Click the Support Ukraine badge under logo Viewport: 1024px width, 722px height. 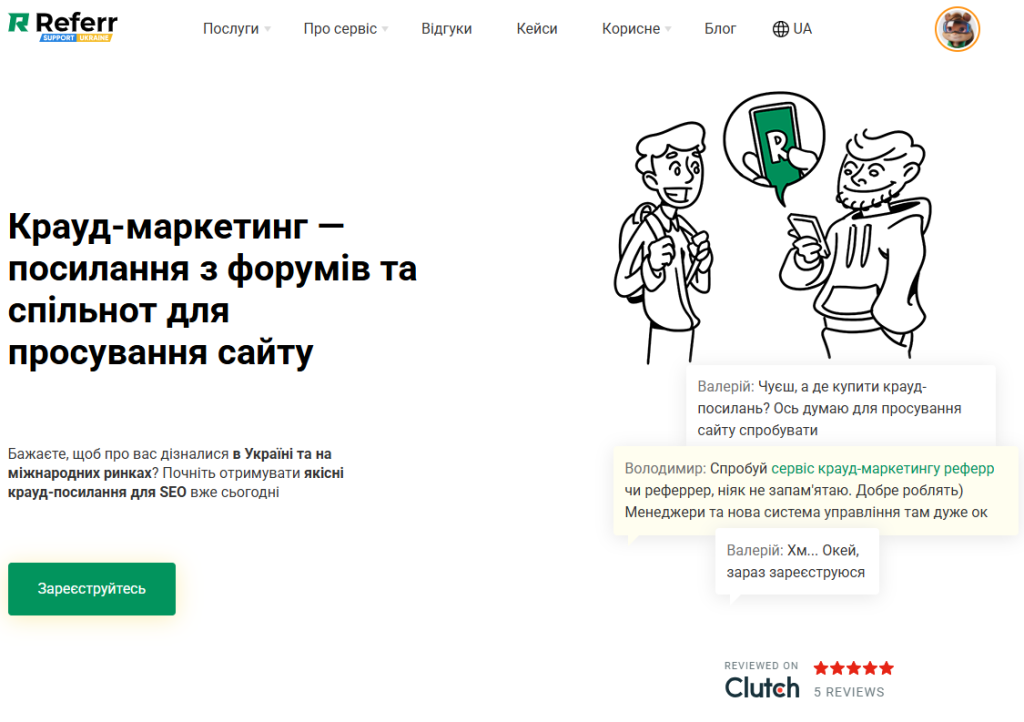(x=76, y=38)
